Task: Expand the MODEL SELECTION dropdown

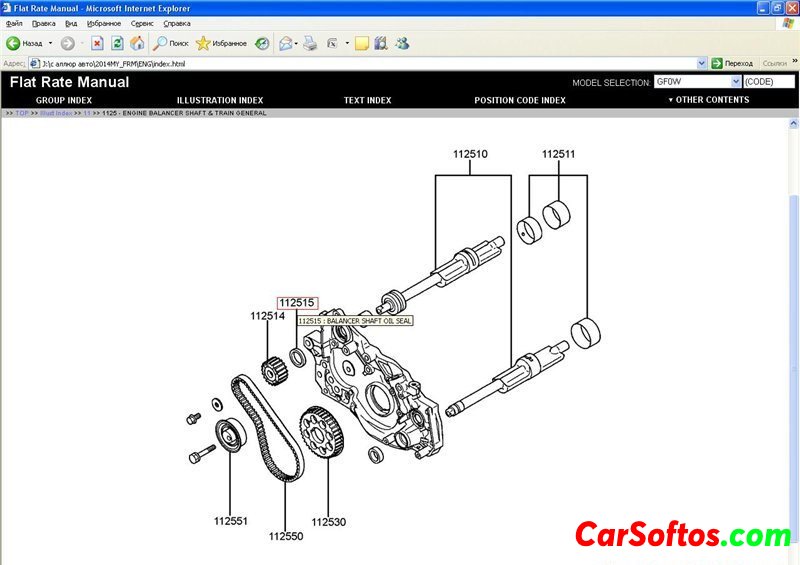Action: click(x=736, y=82)
